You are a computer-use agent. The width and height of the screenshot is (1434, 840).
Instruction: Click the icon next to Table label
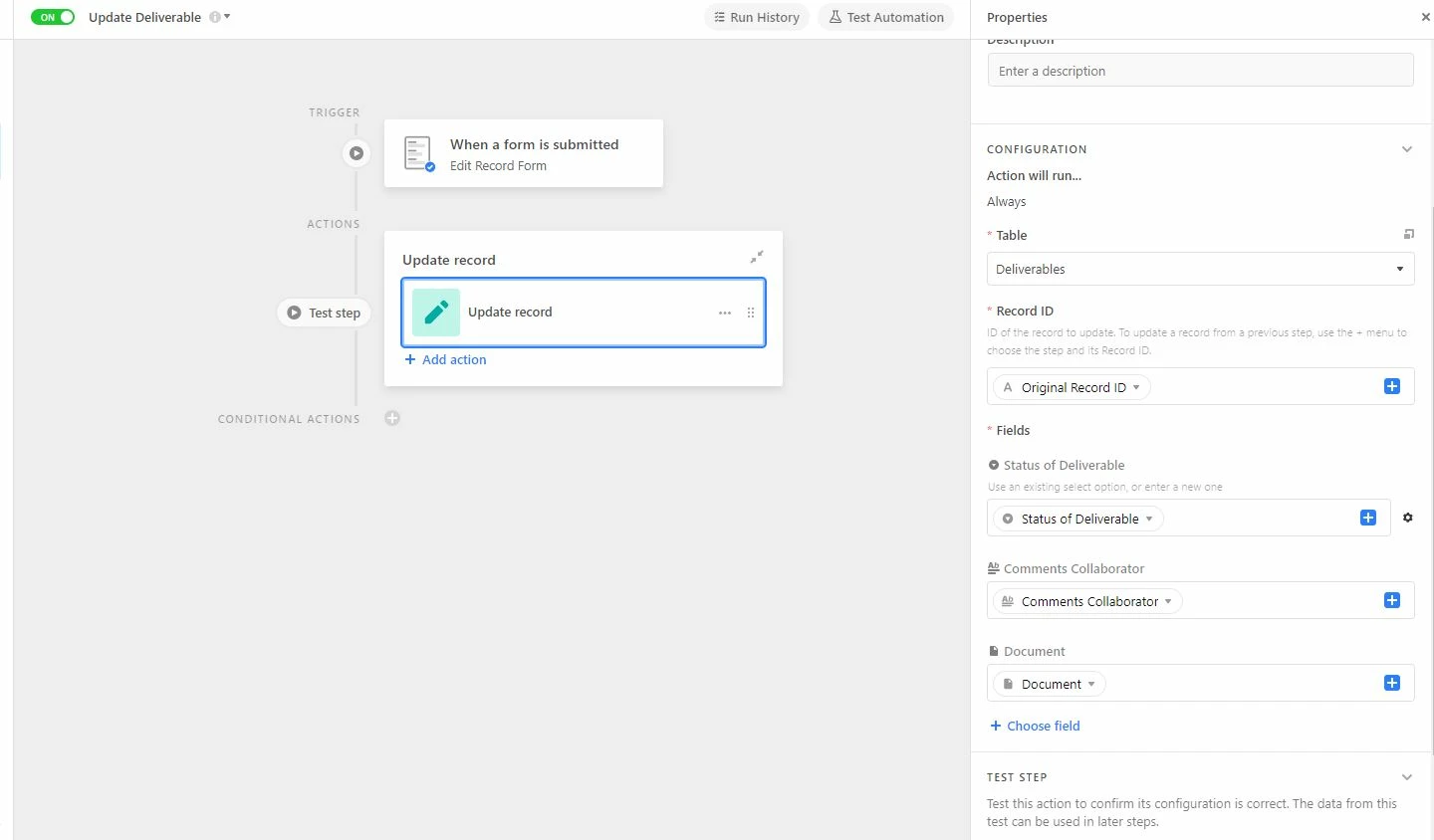tap(1408, 235)
